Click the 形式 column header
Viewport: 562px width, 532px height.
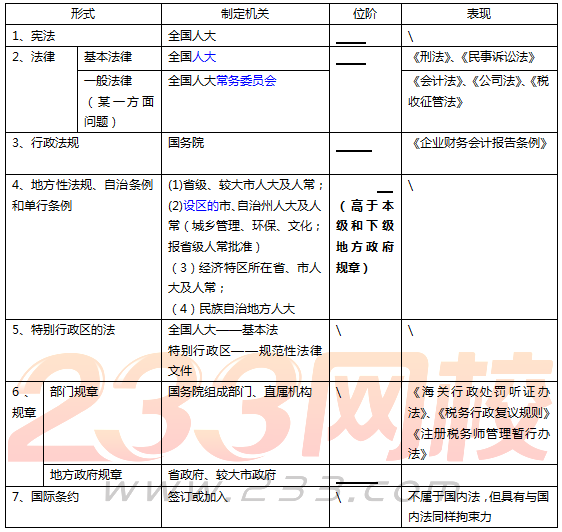click(83, 14)
